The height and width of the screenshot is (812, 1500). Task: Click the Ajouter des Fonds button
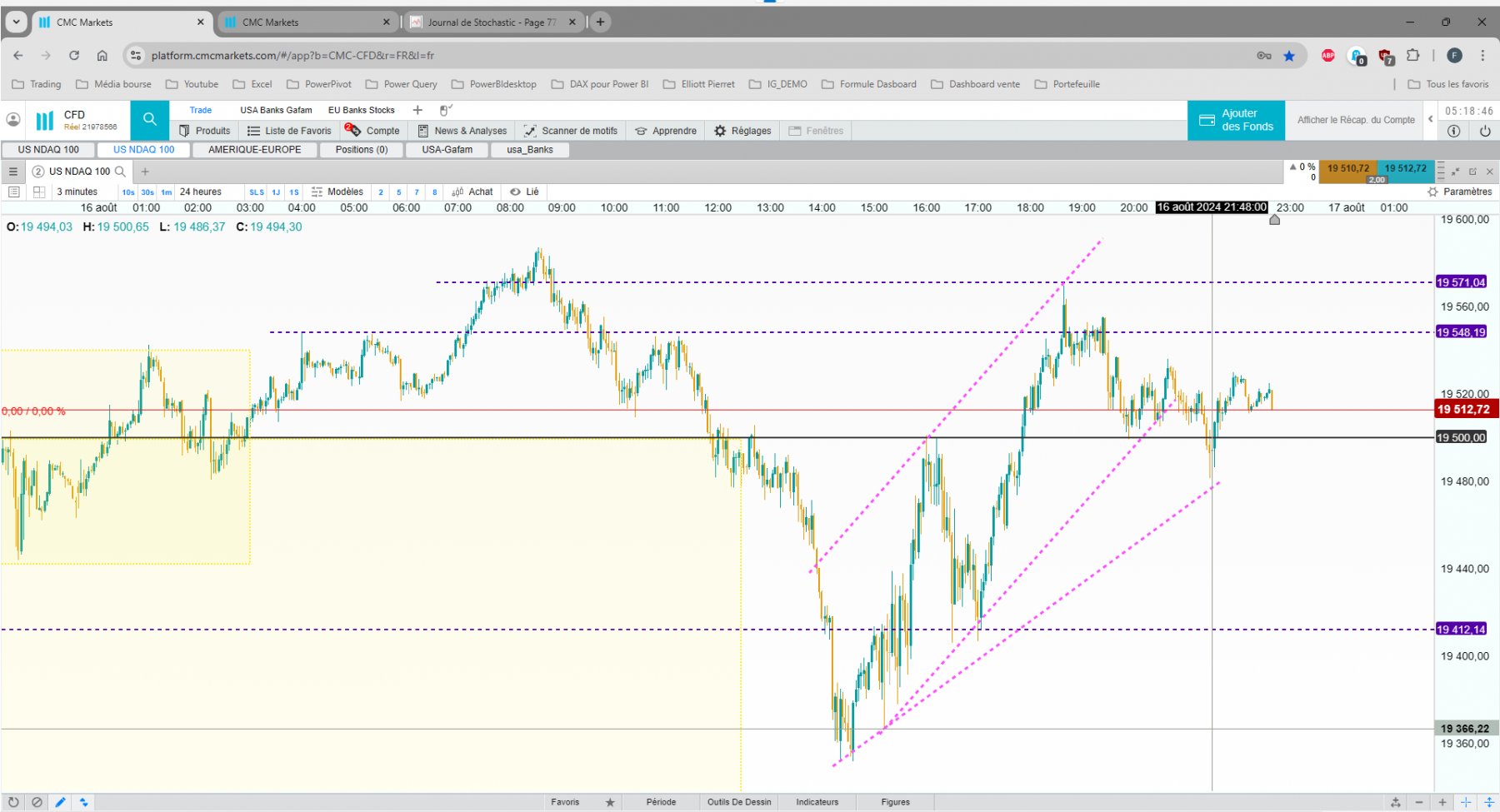coord(1237,120)
